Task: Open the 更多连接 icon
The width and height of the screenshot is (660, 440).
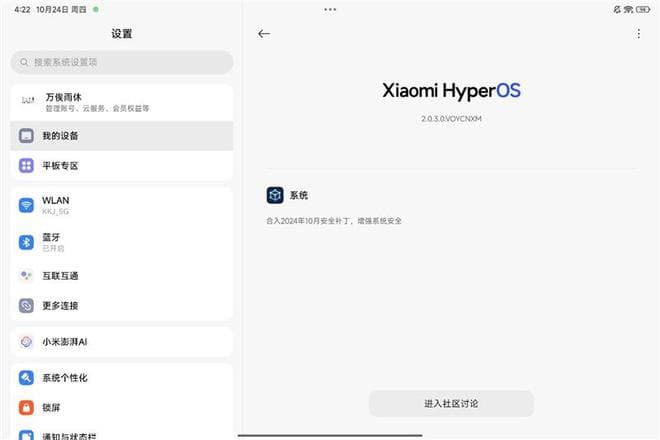Action: [x=27, y=305]
